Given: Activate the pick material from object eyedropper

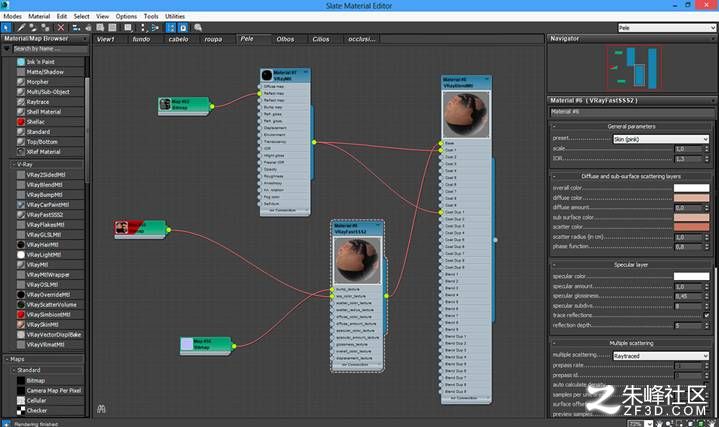Looking at the screenshot, I should click(21, 28).
